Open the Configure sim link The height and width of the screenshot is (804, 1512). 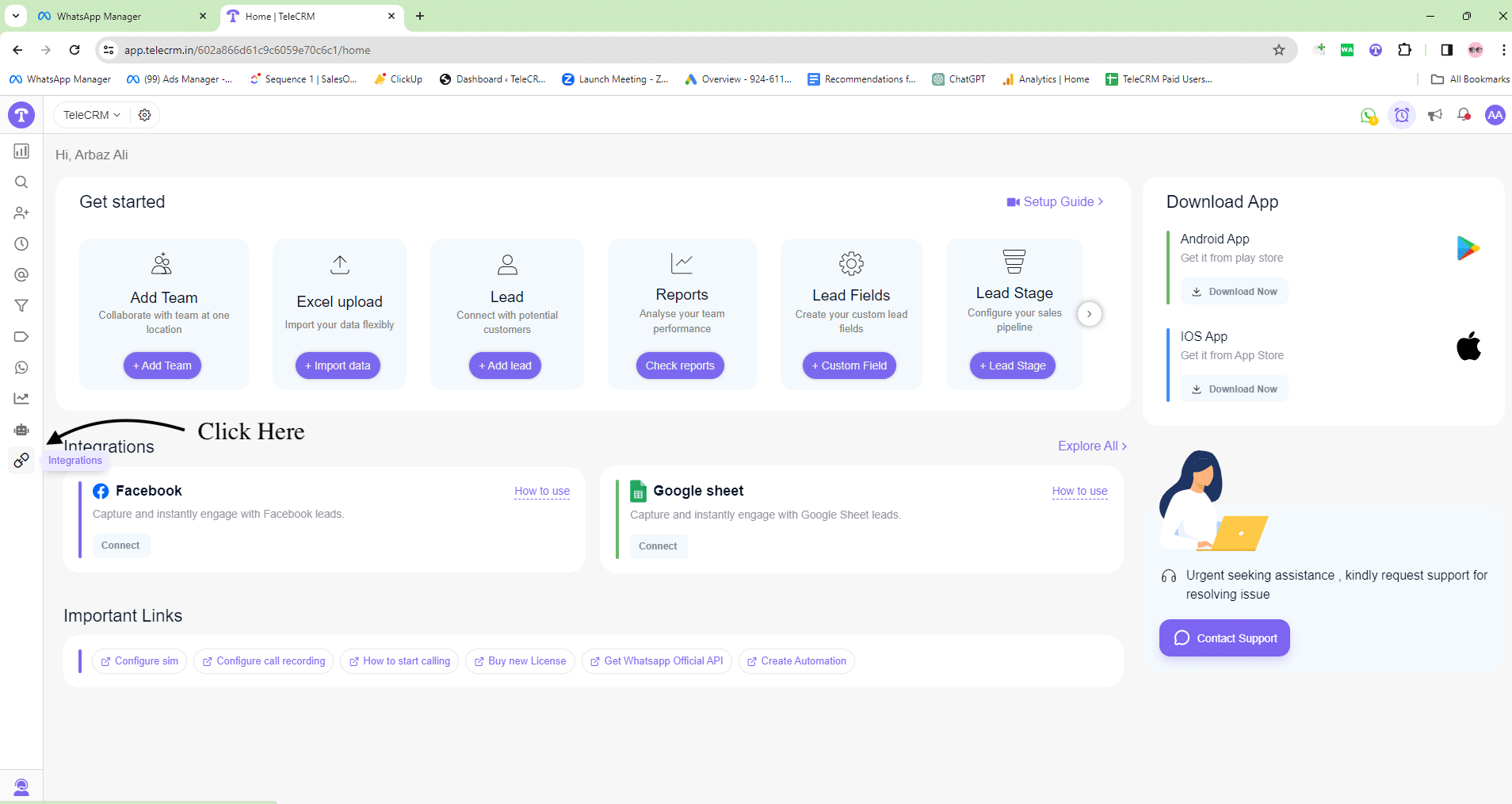click(x=139, y=661)
